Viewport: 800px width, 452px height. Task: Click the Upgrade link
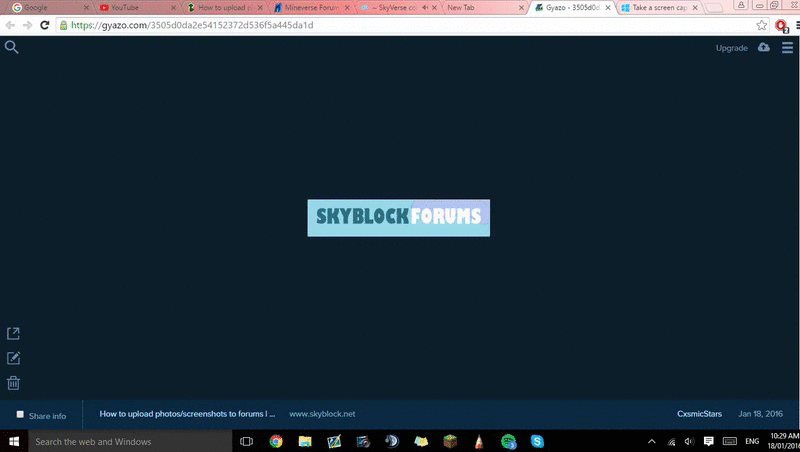pos(731,48)
